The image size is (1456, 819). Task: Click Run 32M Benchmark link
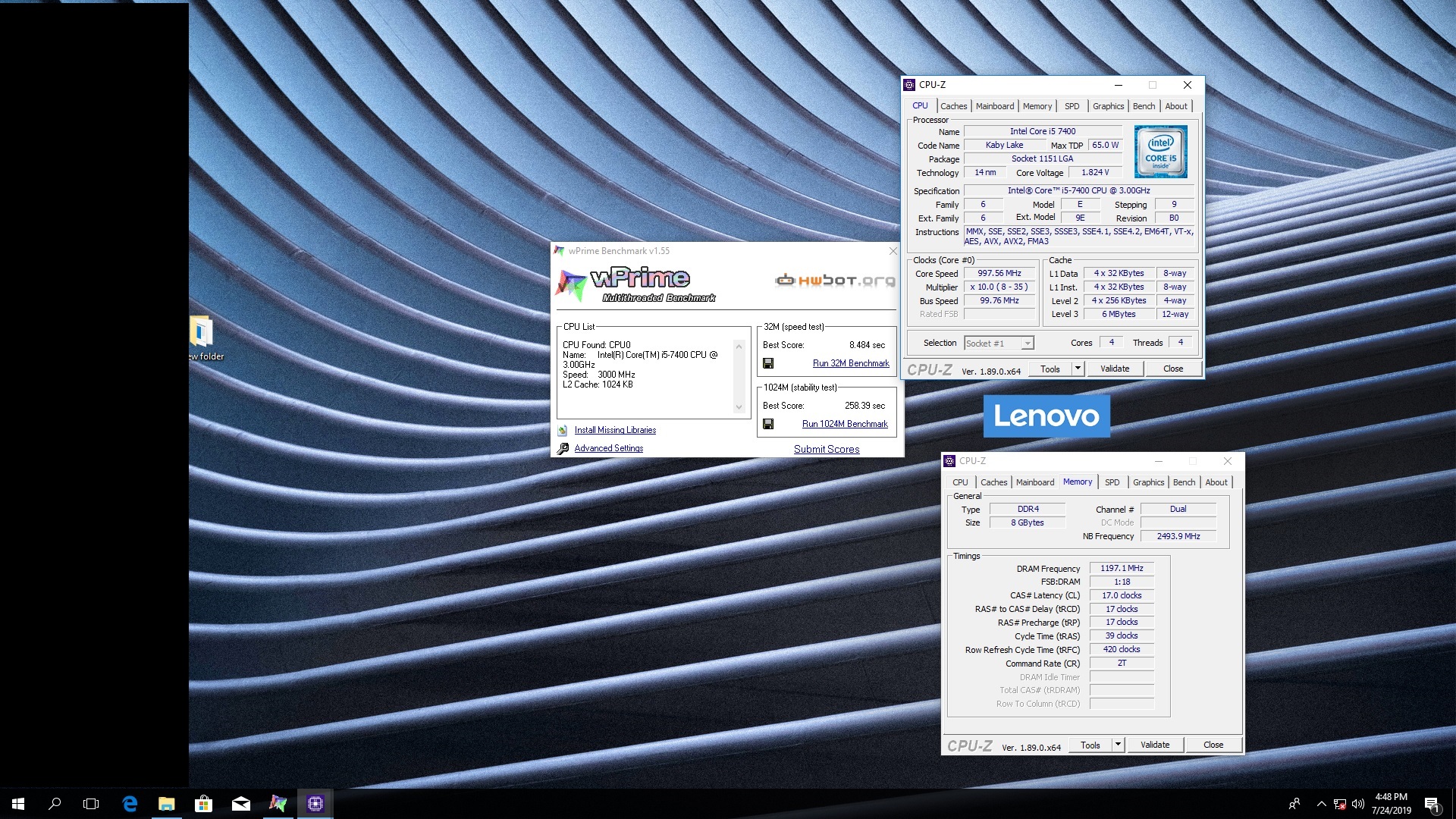851,363
